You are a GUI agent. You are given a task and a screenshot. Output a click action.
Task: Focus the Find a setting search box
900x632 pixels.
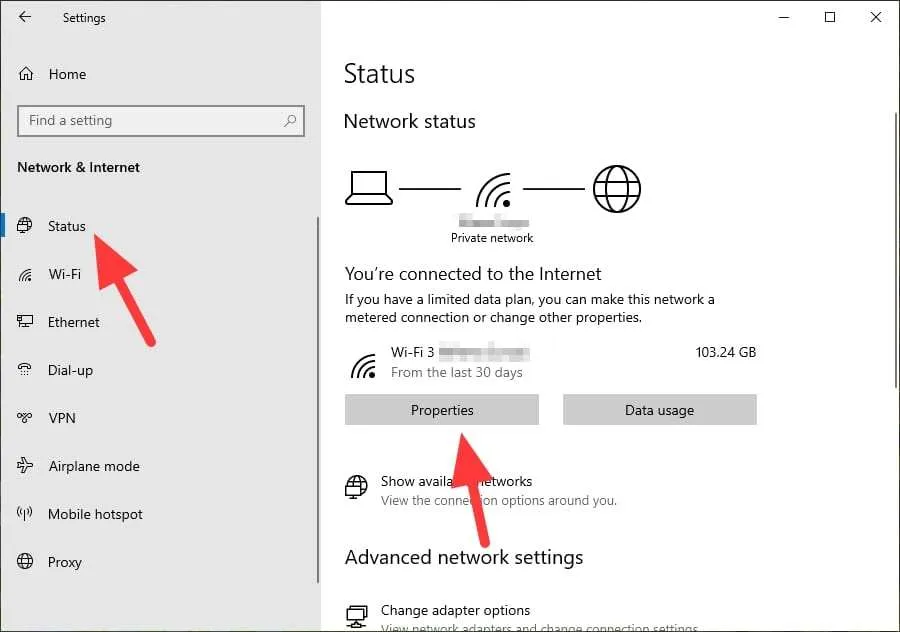pos(161,121)
